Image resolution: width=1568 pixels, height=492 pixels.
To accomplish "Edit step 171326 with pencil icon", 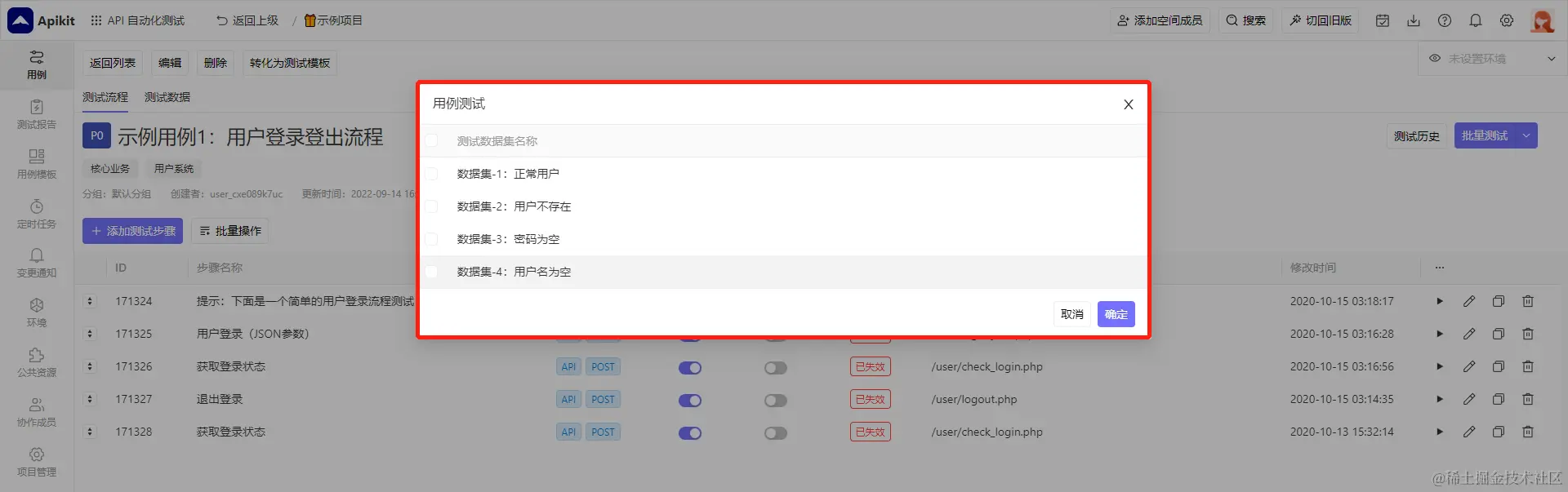I will pos(1469,366).
